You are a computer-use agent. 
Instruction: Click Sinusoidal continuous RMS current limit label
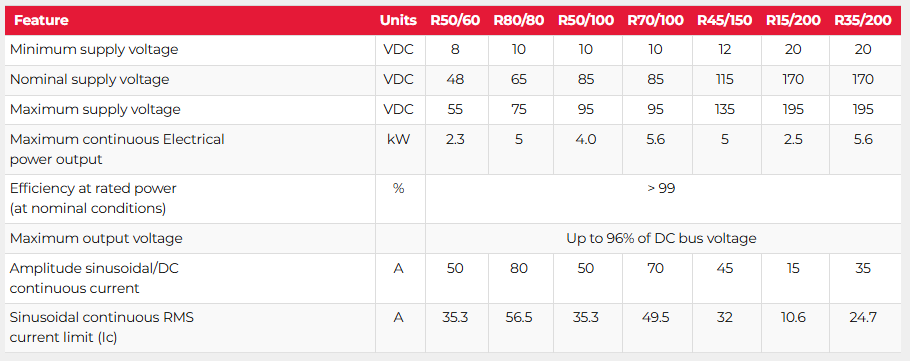pyautogui.click(x=102, y=327)
